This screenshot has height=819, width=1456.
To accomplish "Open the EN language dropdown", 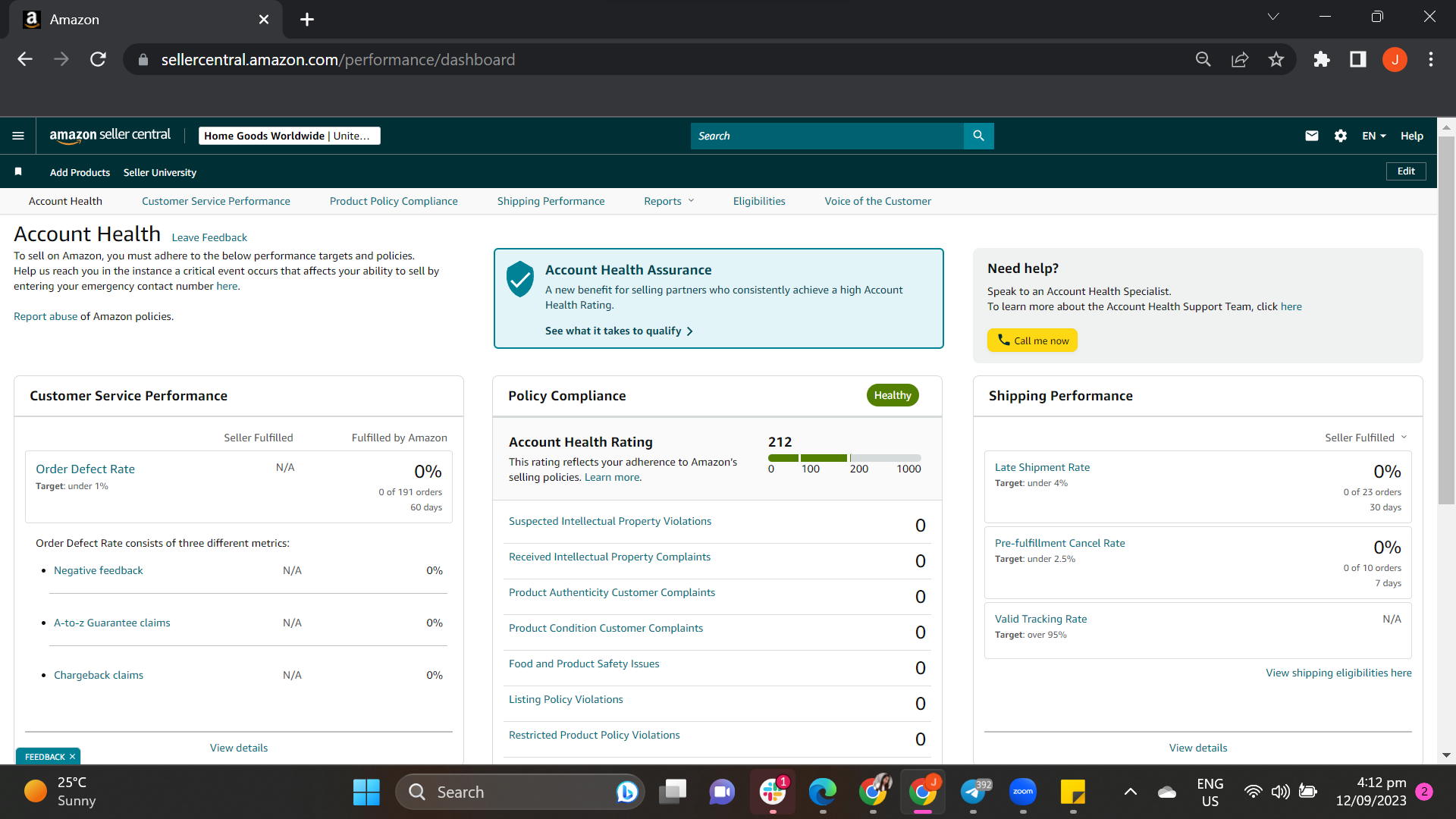I will 1374,136.
